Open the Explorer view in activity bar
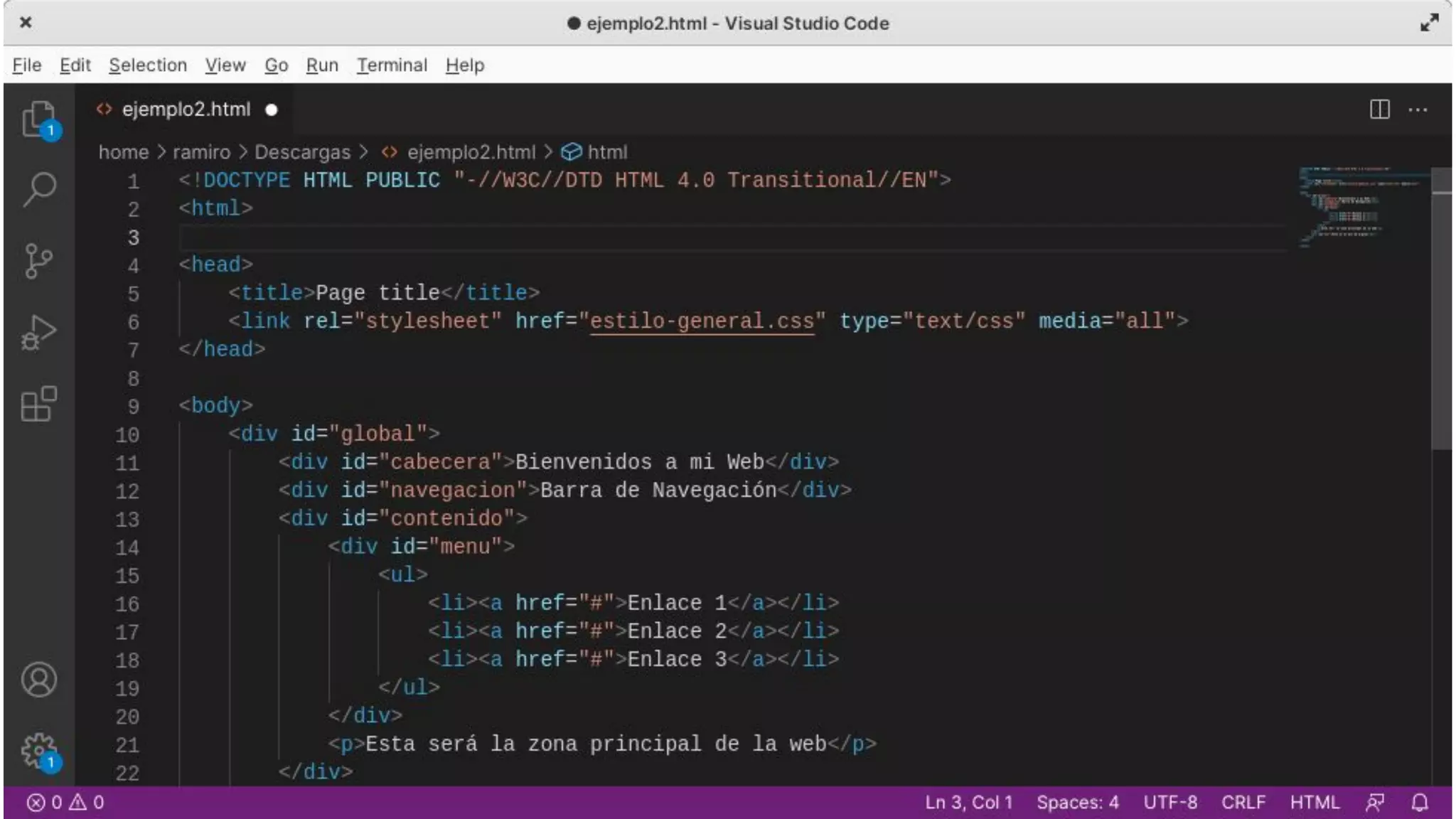This screenshot has width=1456, height=819. 38,118
